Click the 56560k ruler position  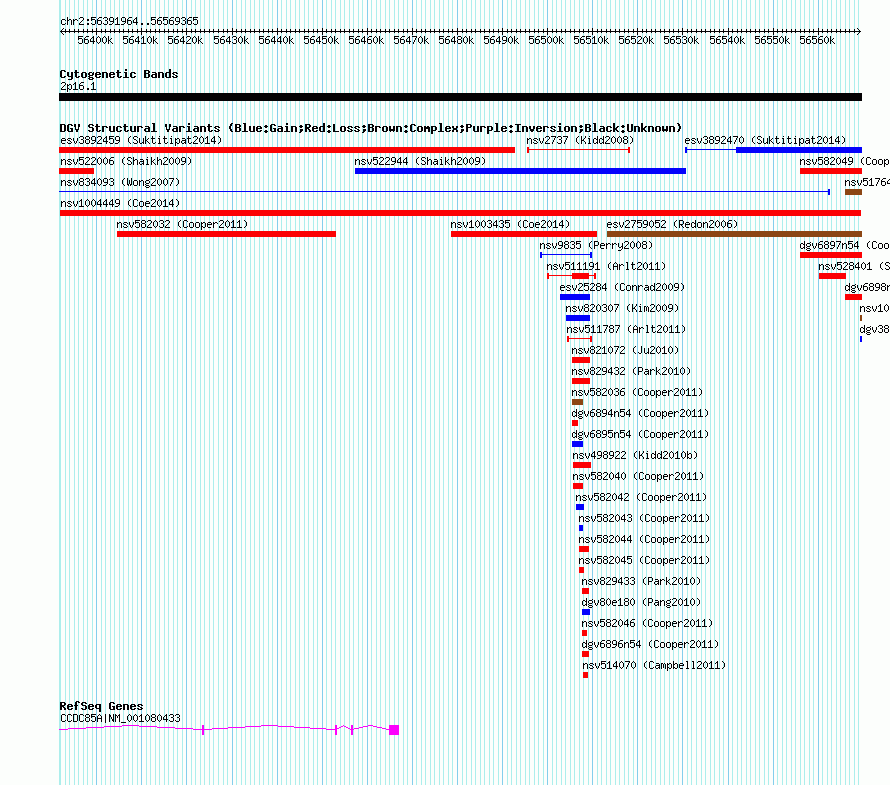coord(817,40)
